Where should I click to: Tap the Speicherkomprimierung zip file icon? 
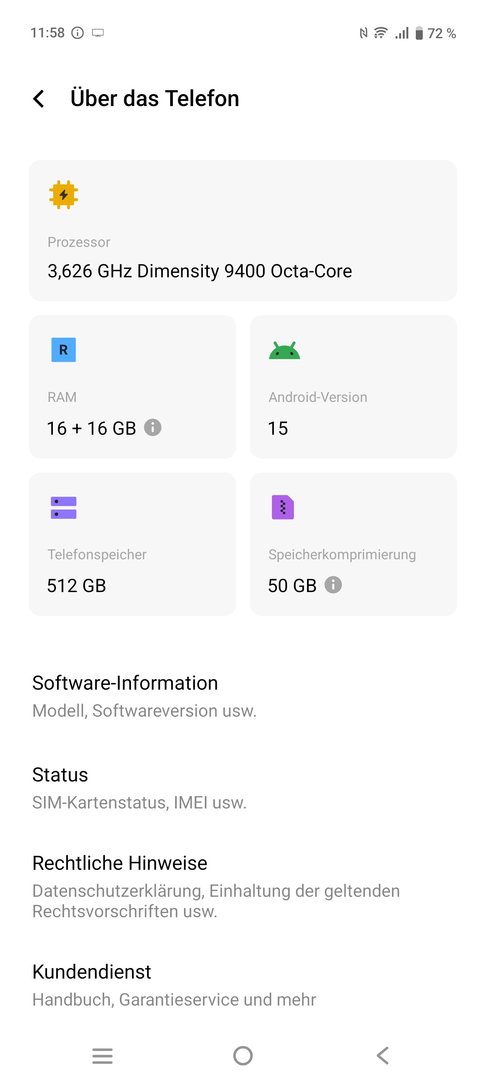tap(283, 507)
